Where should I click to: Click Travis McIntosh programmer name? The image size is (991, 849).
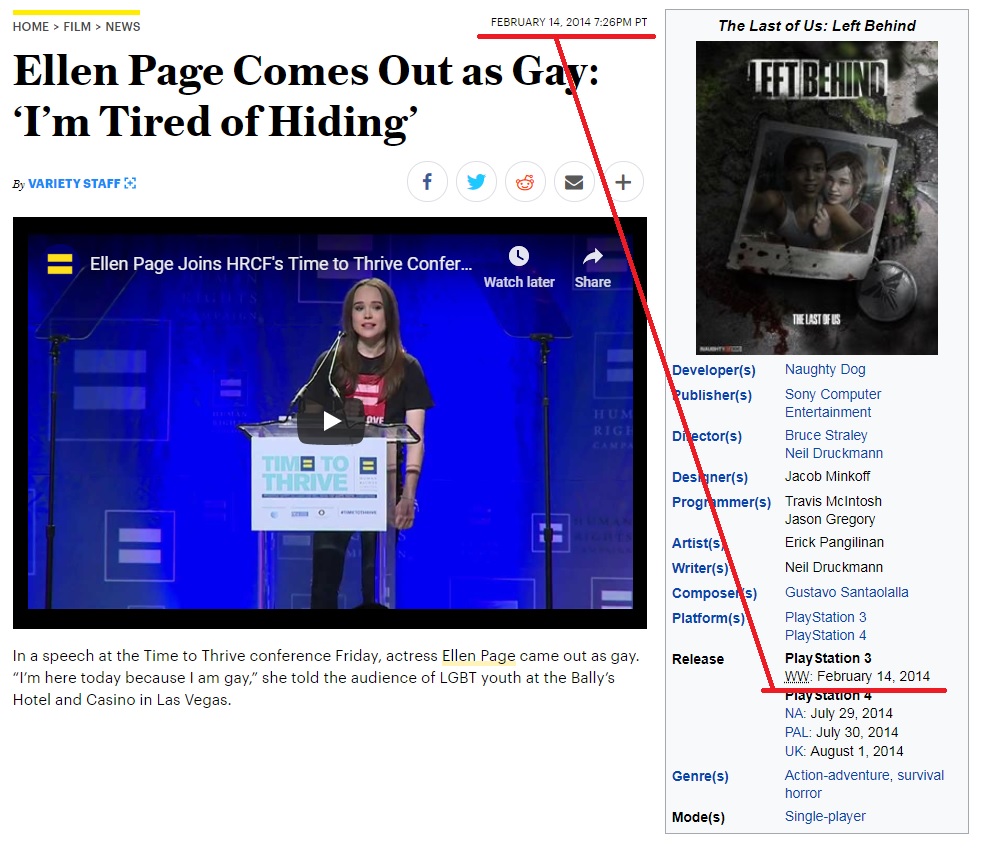[833, 501]
